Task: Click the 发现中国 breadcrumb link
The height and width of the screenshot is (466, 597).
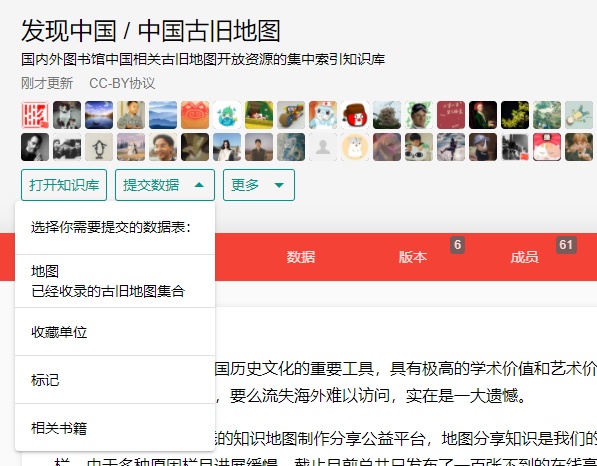Action: coord(69,31)
